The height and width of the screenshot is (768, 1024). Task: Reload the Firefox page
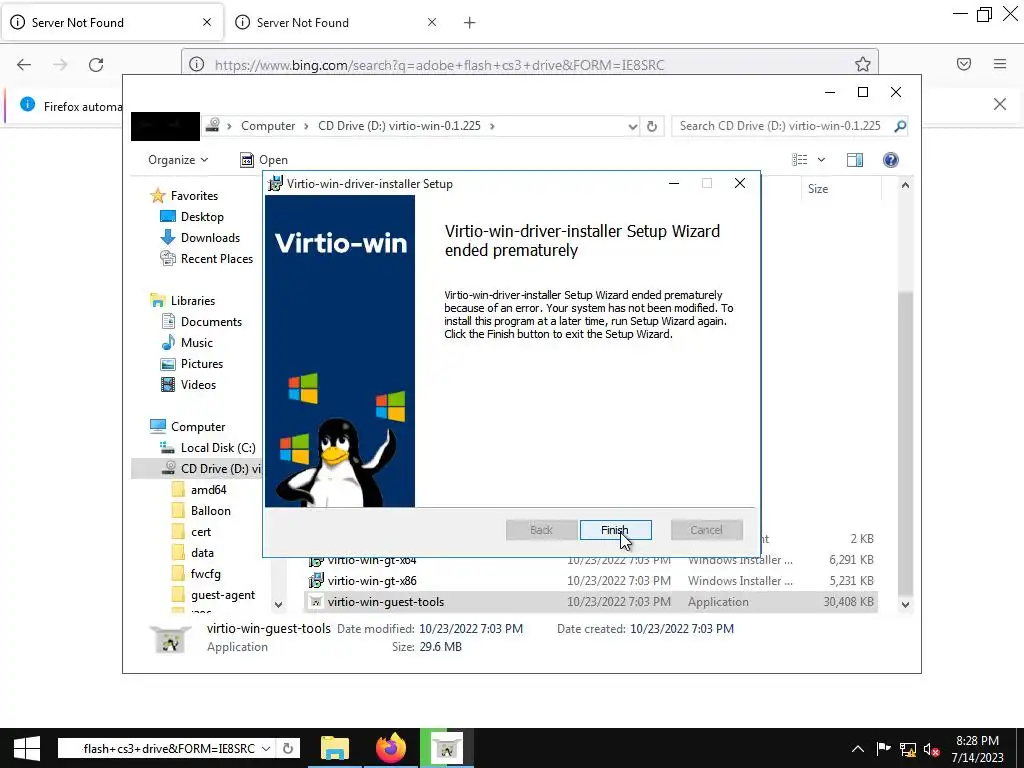(x=96, y=65)
